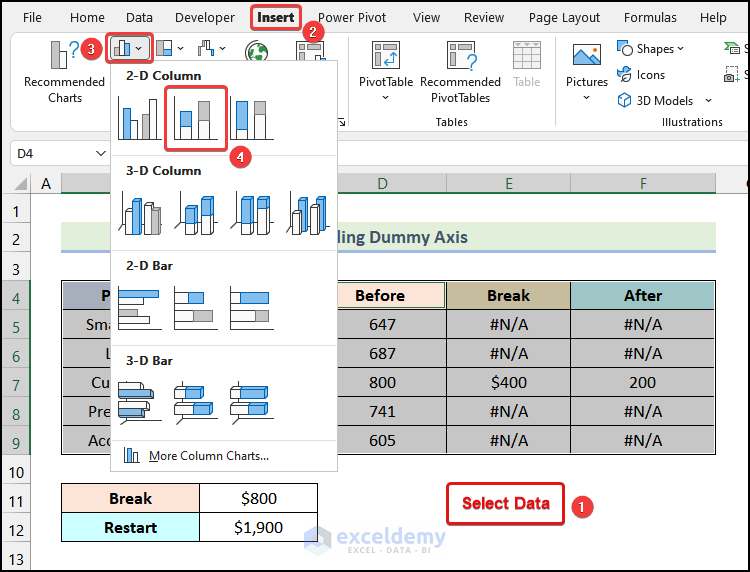Open the Home tab
Viewport: 750px width, 572px height.
pyautogui.click(x=87, y=18)
